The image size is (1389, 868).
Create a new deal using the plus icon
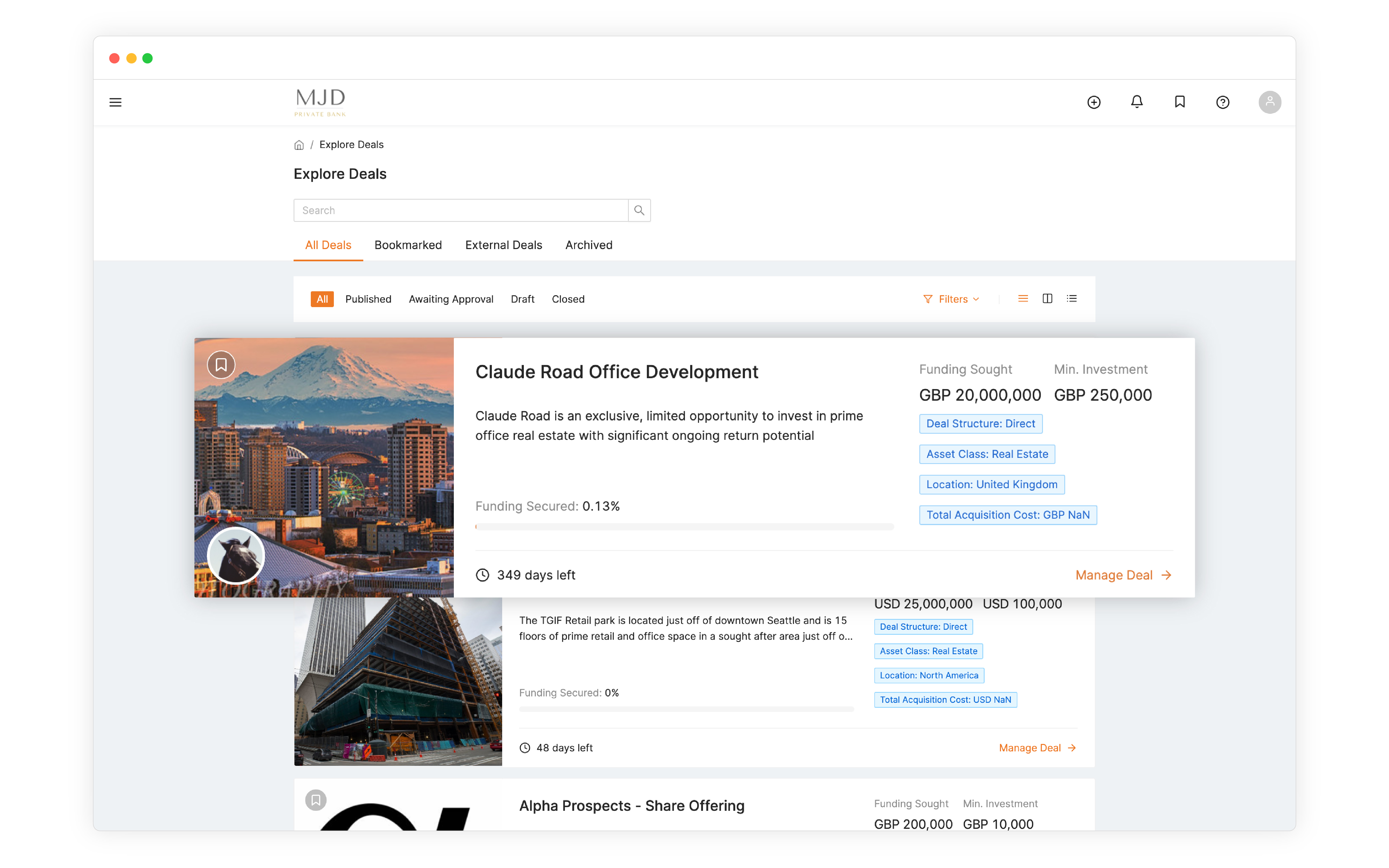tap(1094, 102)
